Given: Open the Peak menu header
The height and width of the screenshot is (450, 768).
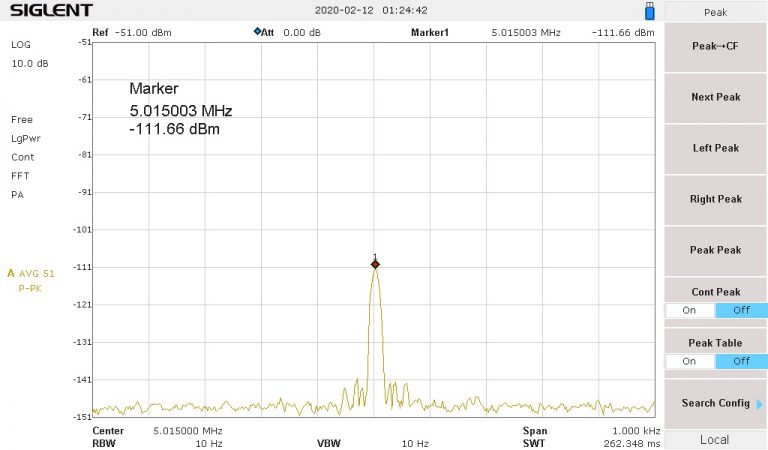Looking at the screenshot, I should 716,12.
